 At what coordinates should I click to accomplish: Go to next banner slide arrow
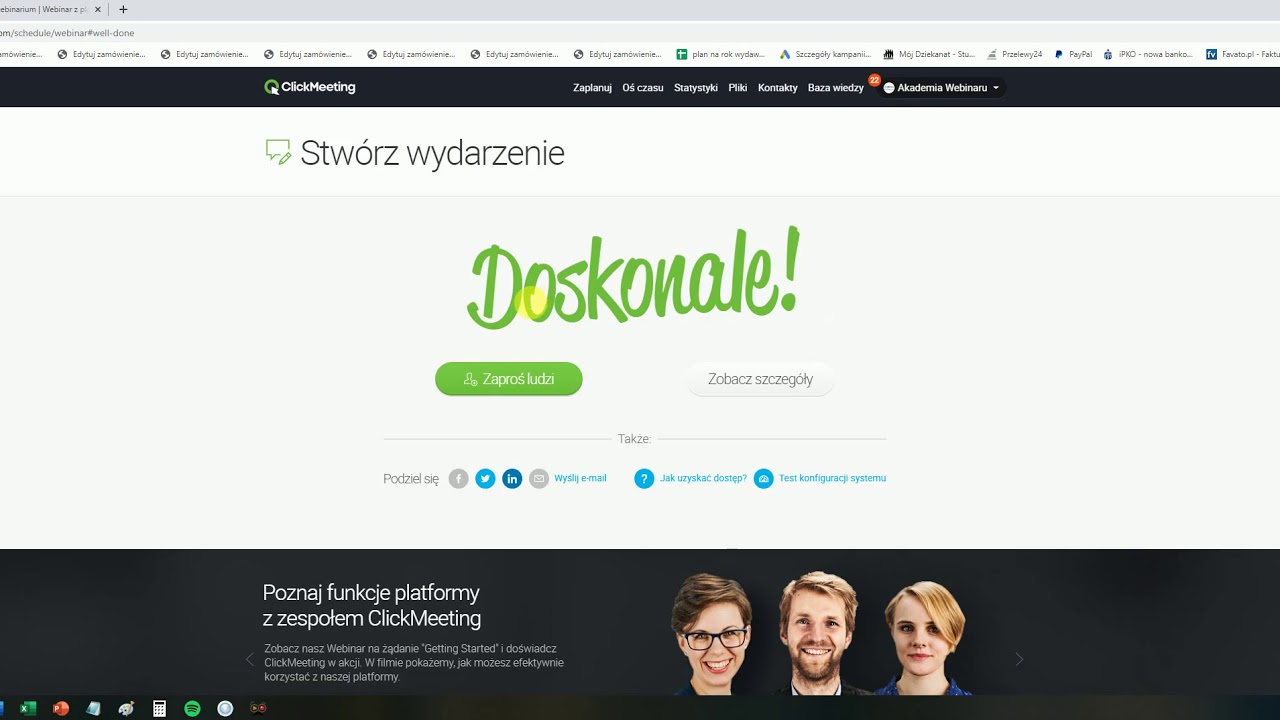coord(1019,659)
